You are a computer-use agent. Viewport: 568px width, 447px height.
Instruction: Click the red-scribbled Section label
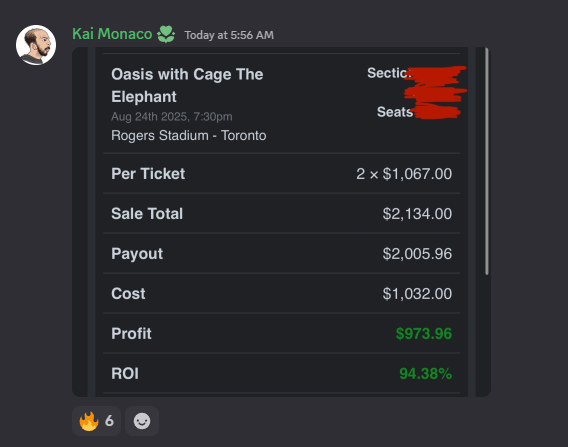pyautogui.click(x=389, y=73)
